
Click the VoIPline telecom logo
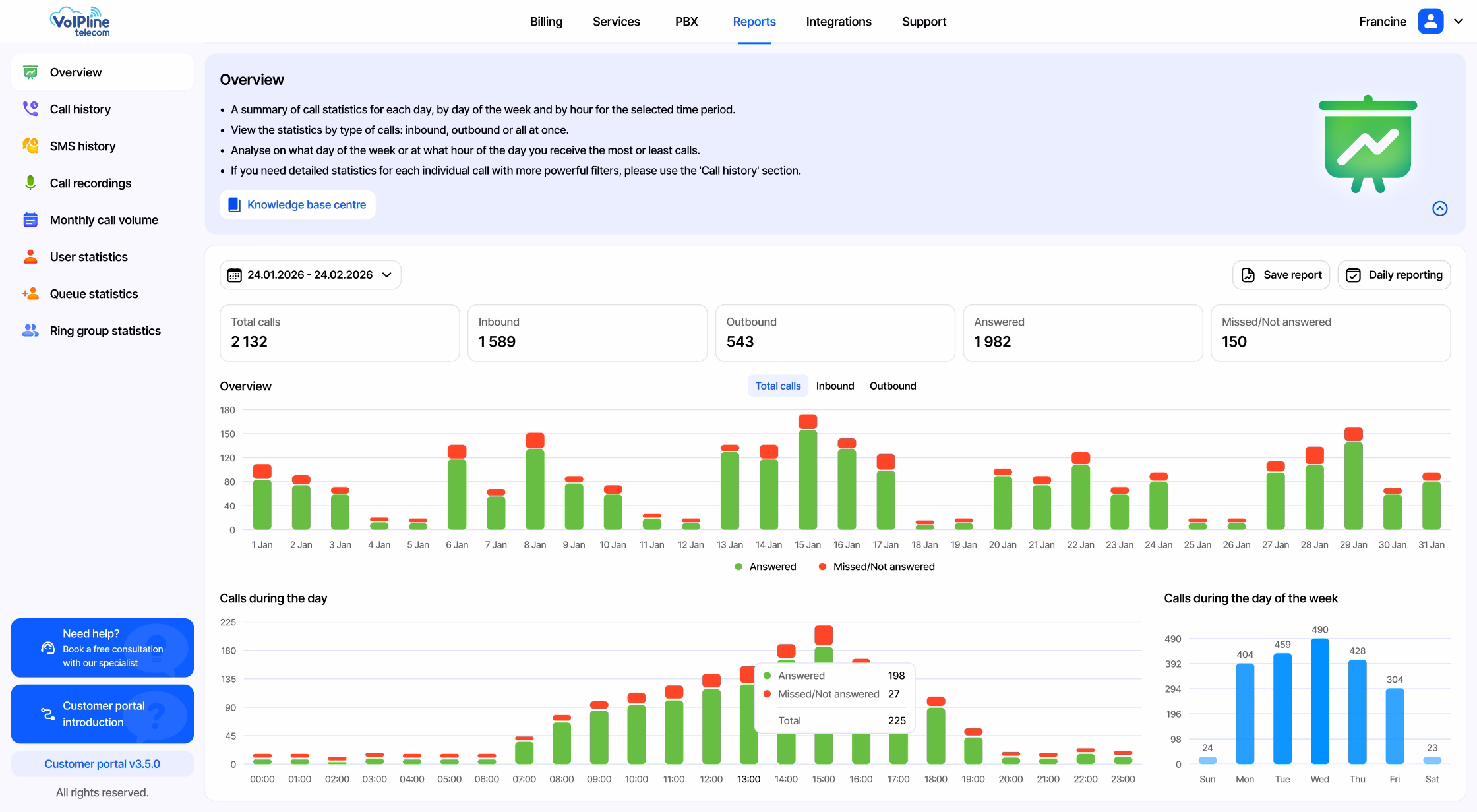[80, 22]
